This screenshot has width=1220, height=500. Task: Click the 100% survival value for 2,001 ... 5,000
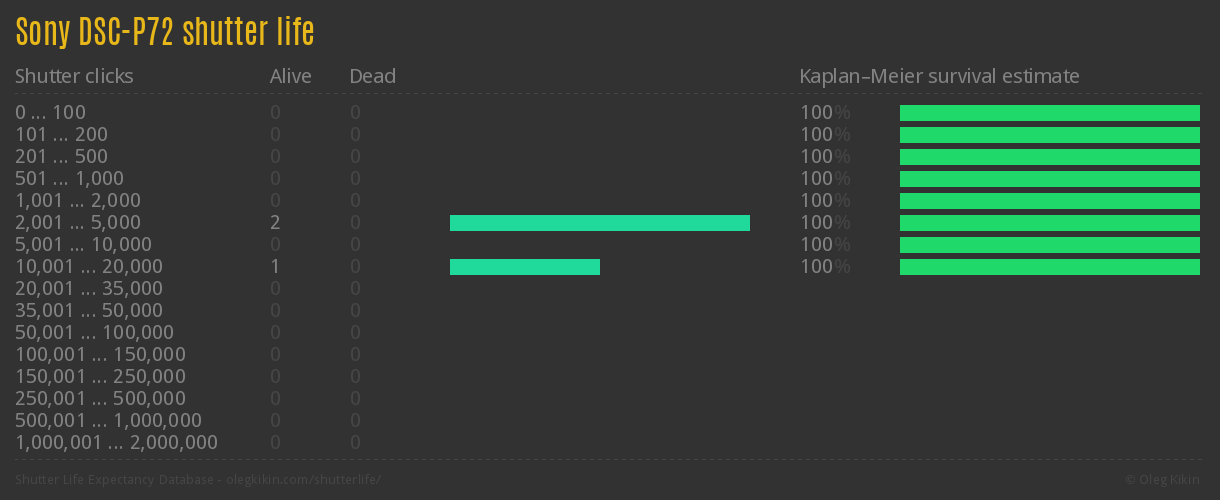pyautogui.click(x=824, y=223)
